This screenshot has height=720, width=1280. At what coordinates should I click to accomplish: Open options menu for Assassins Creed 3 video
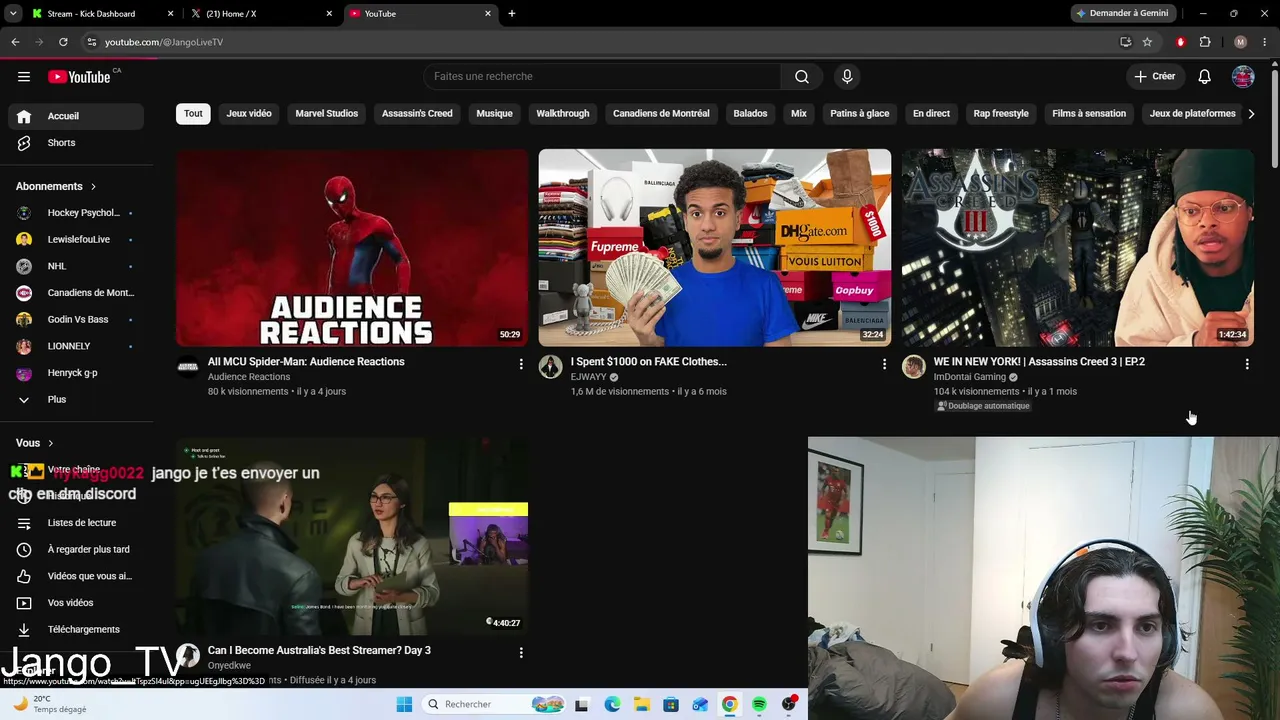tap(1247, 364)
